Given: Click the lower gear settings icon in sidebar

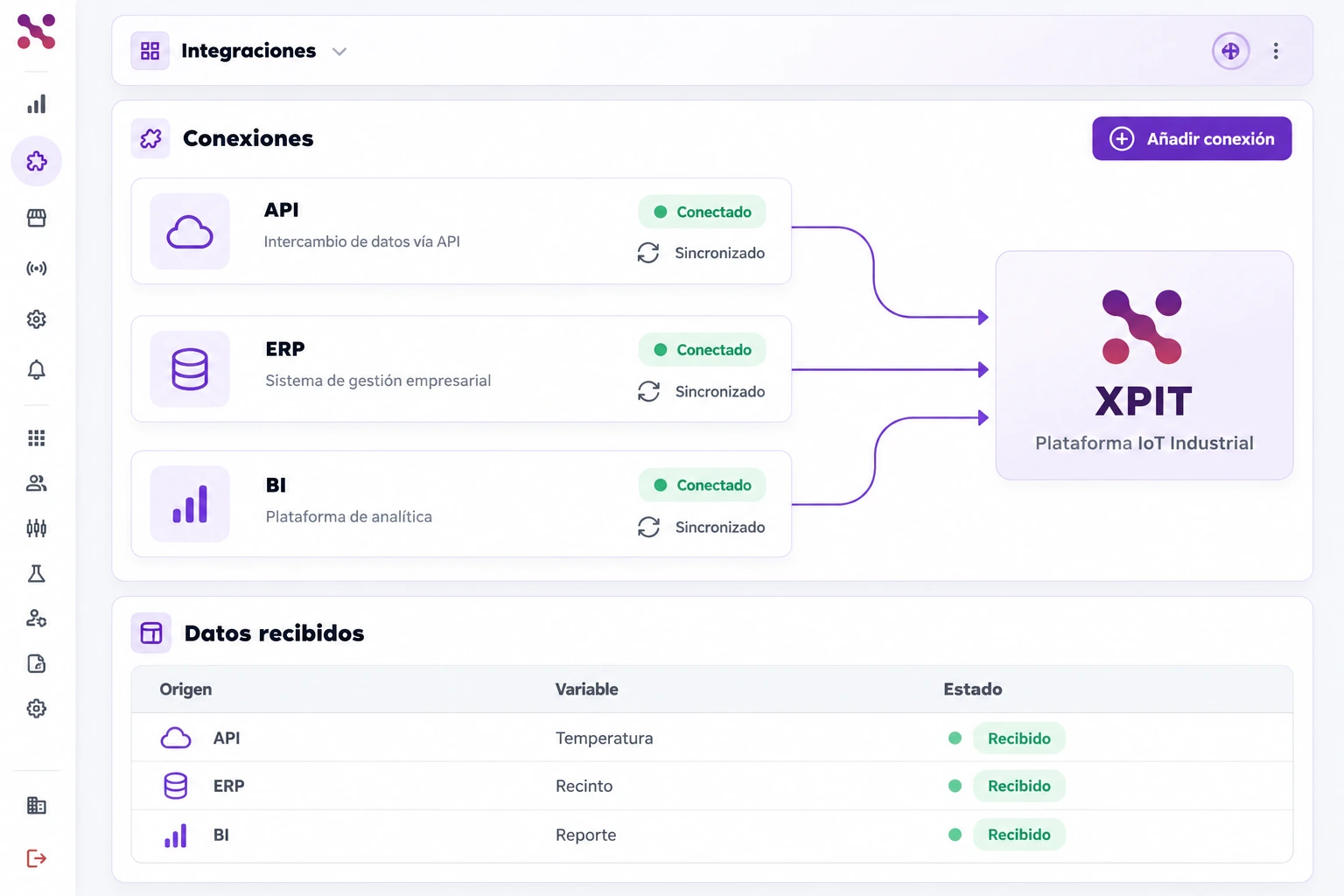Looking at the screenshot, I should tap(36, 709).
